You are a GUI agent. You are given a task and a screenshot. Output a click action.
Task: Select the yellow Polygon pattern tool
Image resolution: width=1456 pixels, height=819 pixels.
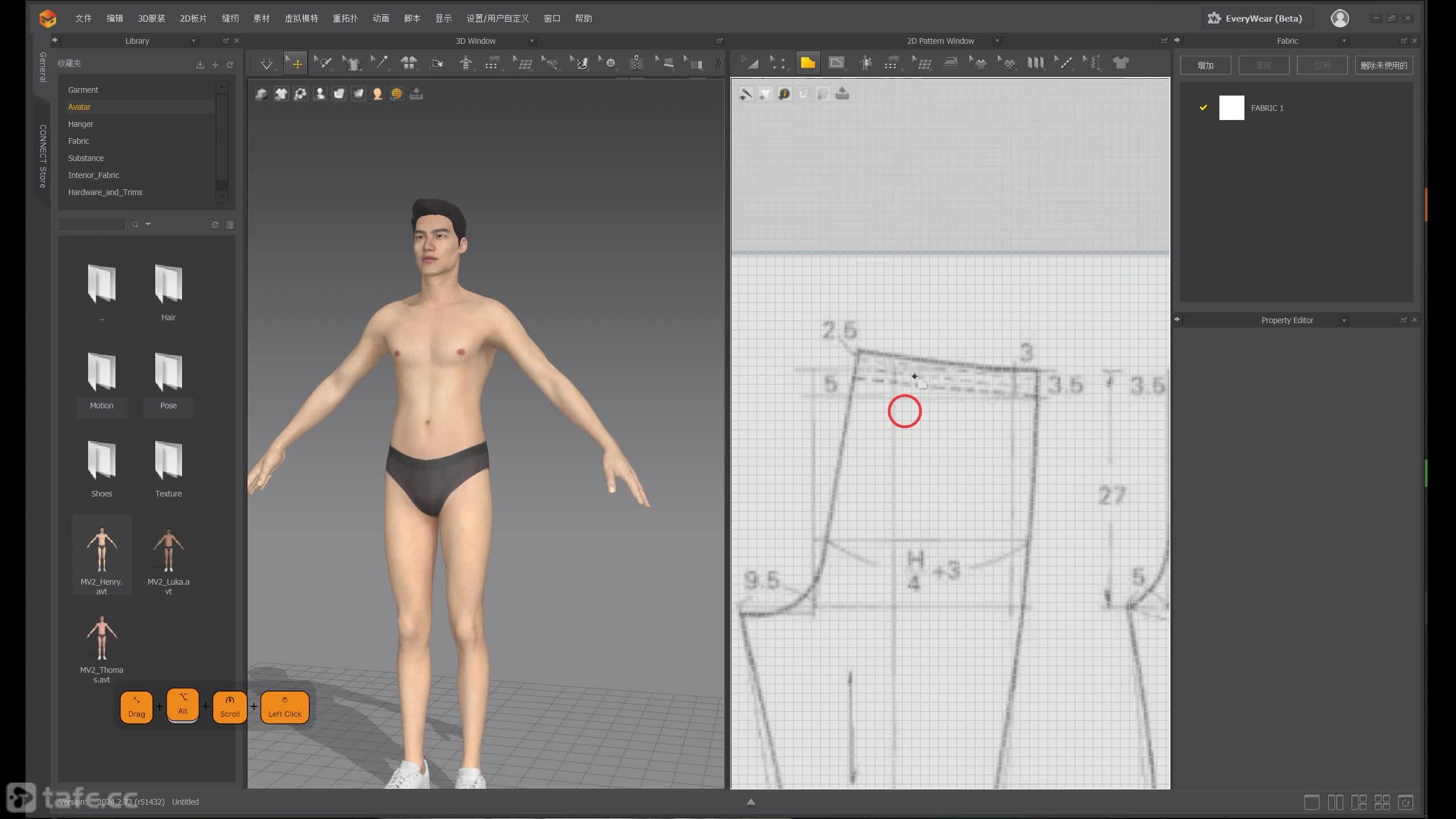click(808, 63)
